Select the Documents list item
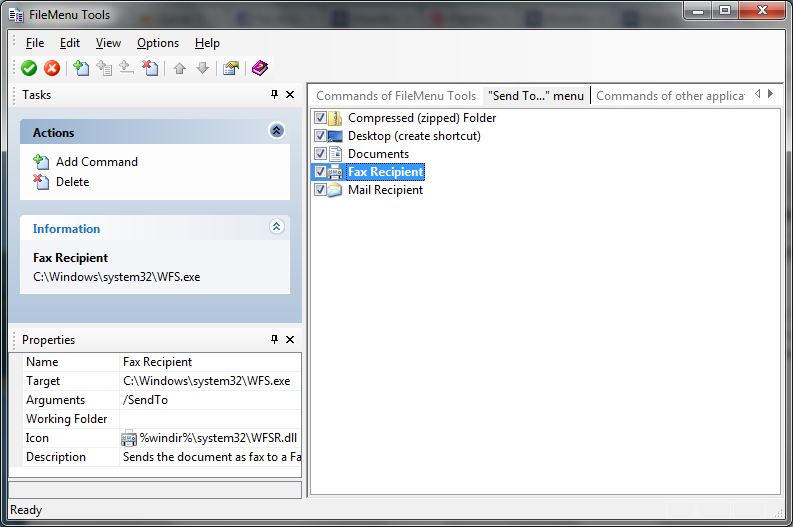The image size is (793, 527). pos(378,154)
